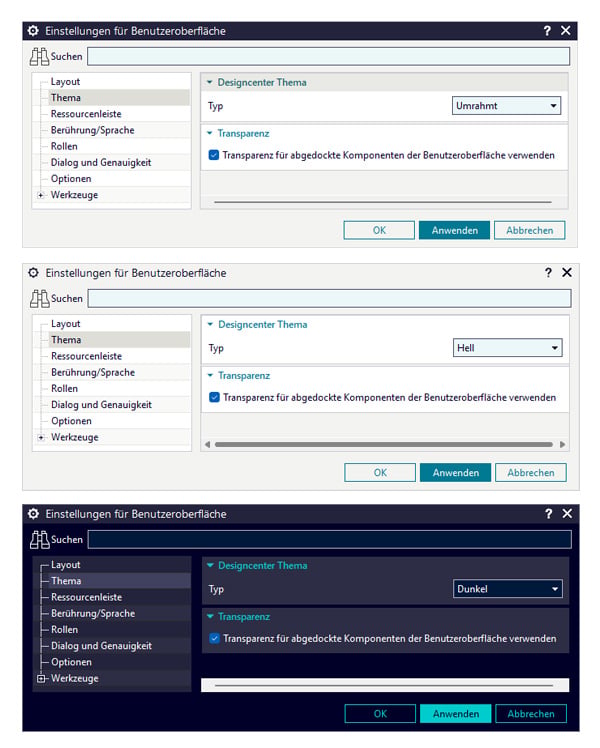
Task: Open help question mark in Hell dialog
Action: pyautogui.click(x=548, y=272)
